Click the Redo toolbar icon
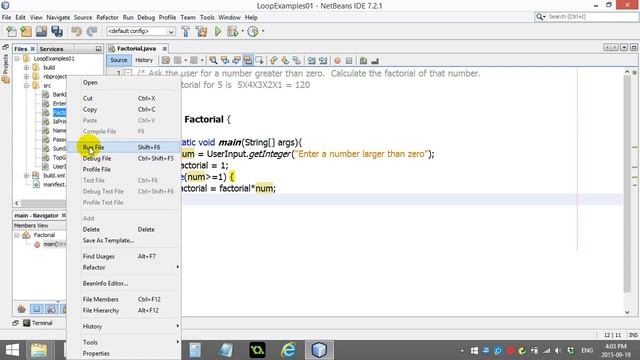640x360 pixels. click(x=92, y=31)
